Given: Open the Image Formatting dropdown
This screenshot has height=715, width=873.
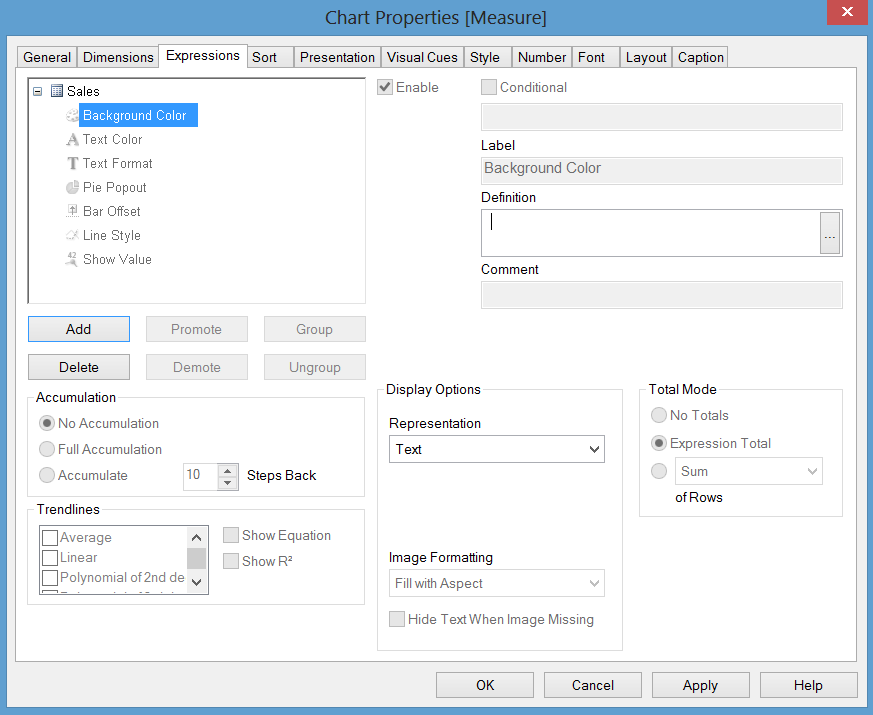Looking at the screenshot, I should tap(497, 583).
